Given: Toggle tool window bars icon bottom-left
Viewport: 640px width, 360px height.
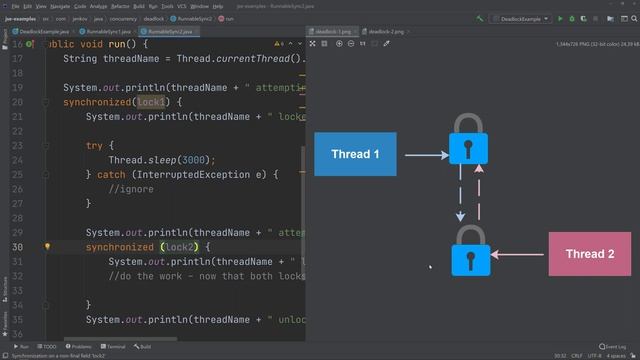Looking at the screenshot, I should click(x=5, y=356).
